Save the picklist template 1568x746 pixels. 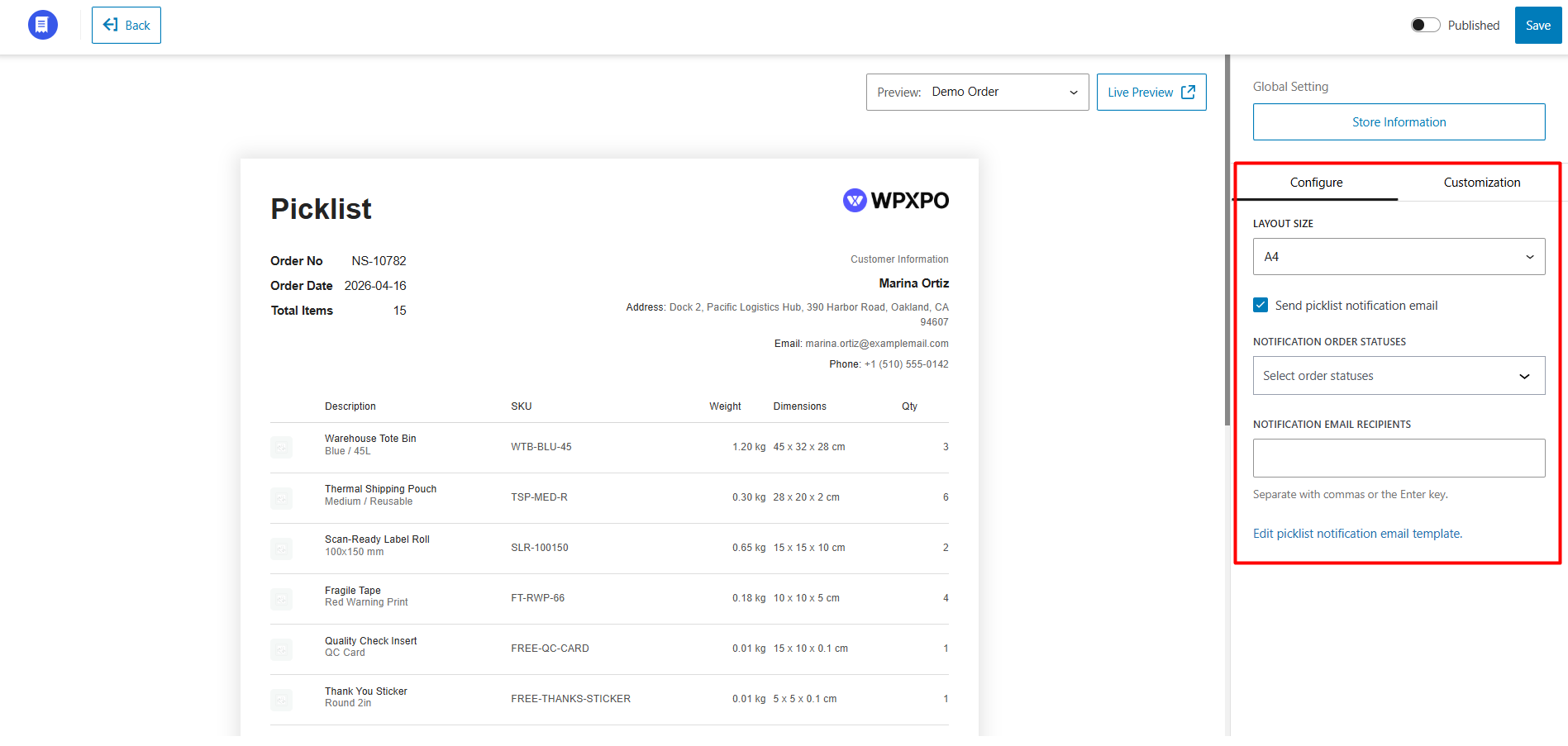coord(1537,25)
